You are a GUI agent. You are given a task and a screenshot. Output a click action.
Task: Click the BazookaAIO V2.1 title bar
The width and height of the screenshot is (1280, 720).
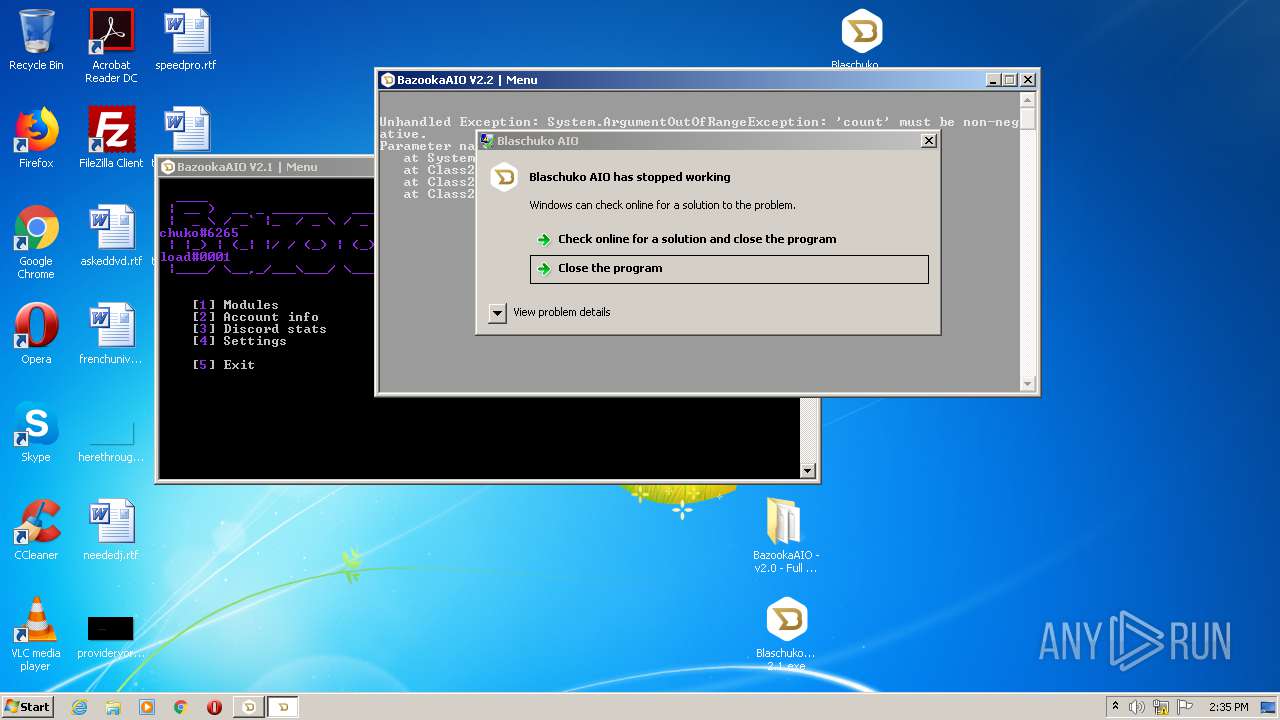(268, 167)
